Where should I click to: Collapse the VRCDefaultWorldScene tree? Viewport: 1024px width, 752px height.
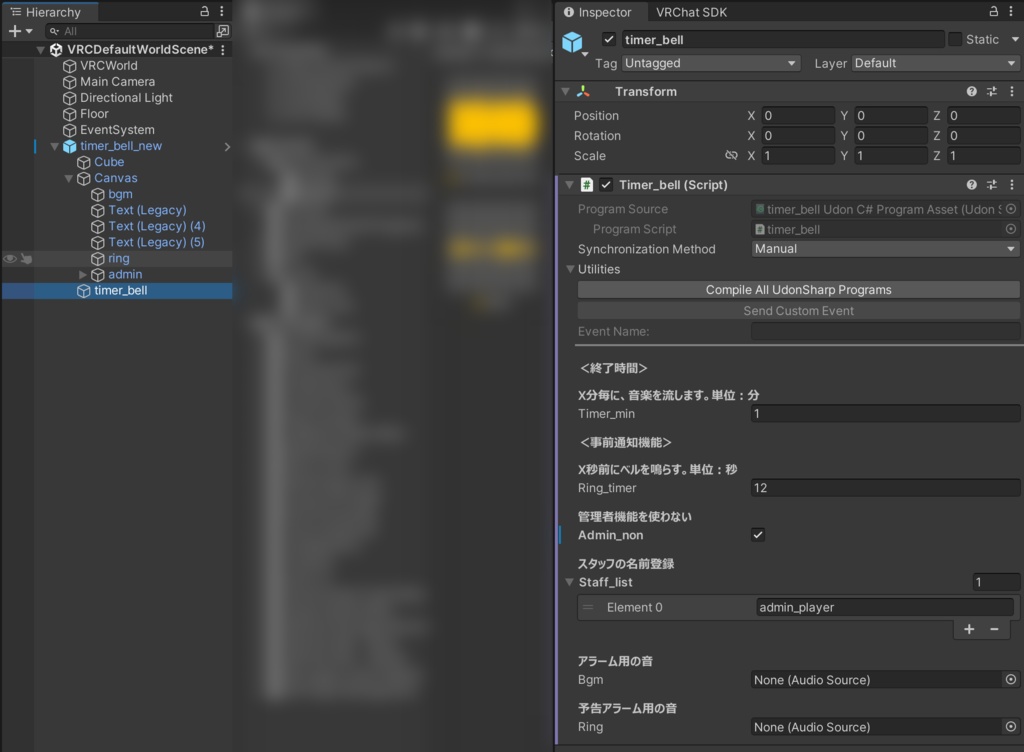(40, 50)
